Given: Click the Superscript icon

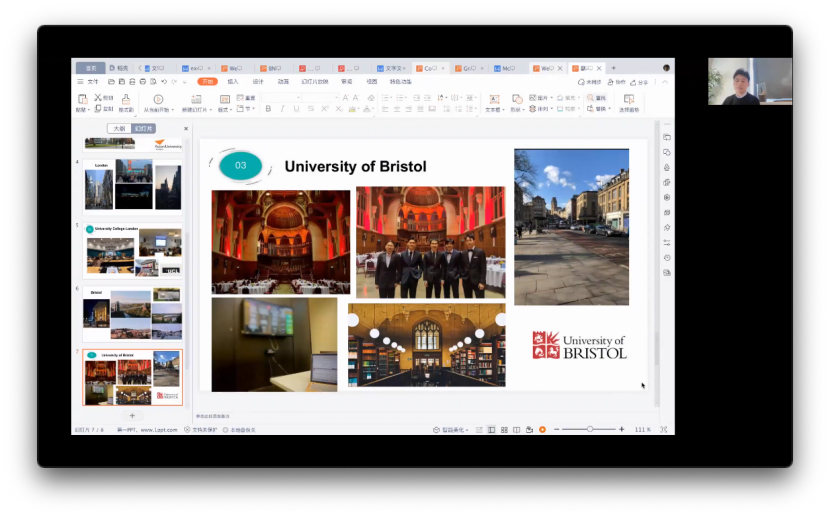Looking at the screenshot, I should [x=325, y=108].
